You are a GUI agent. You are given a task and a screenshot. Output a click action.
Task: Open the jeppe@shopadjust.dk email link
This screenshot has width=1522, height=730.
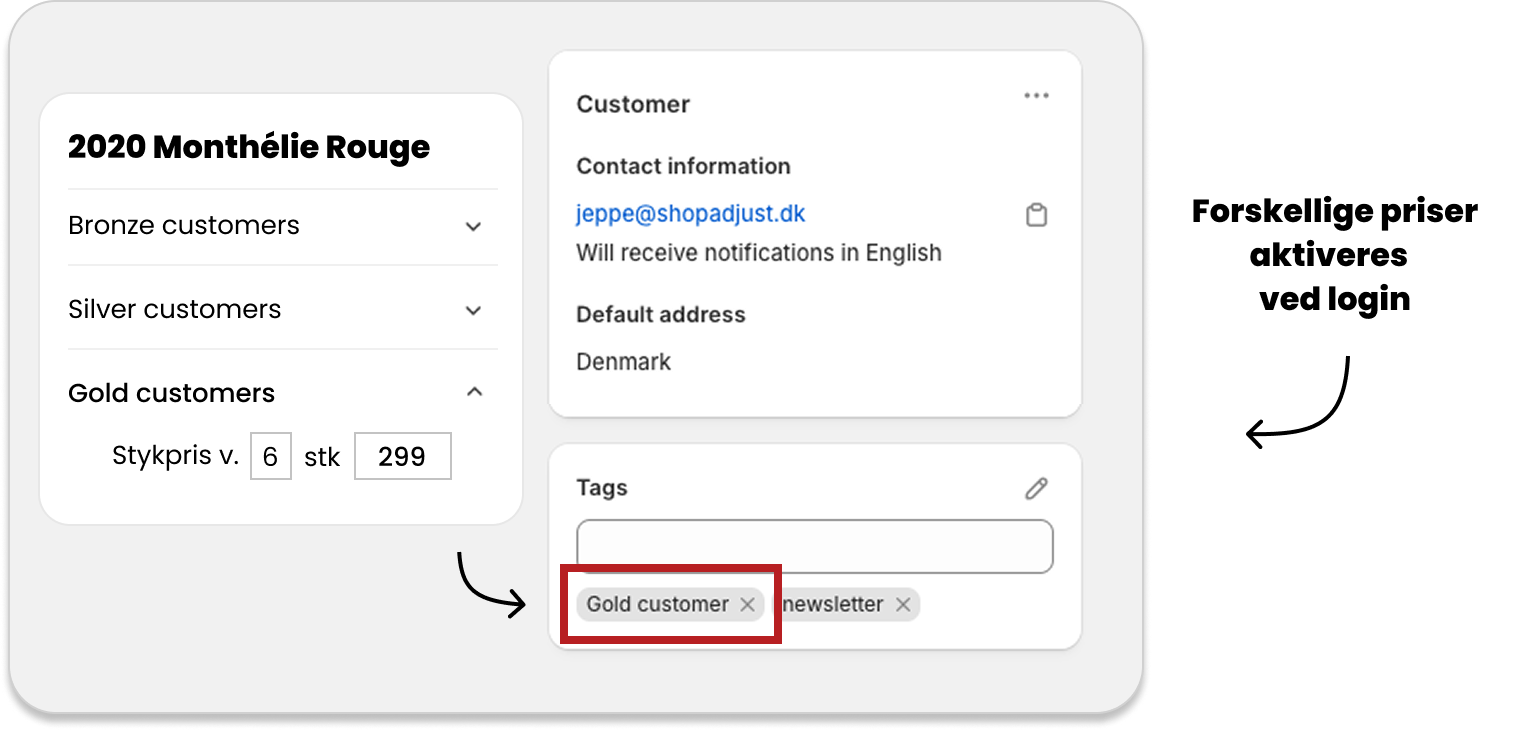690,214
